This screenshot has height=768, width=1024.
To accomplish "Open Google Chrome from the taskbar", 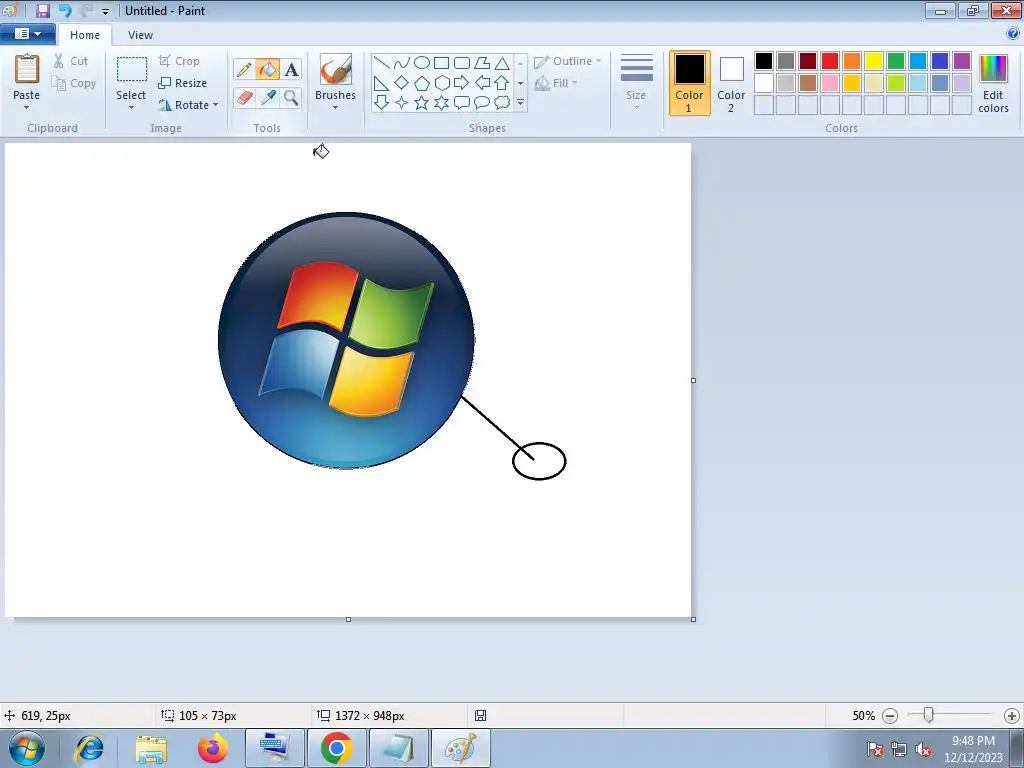I will pos(336,748).
